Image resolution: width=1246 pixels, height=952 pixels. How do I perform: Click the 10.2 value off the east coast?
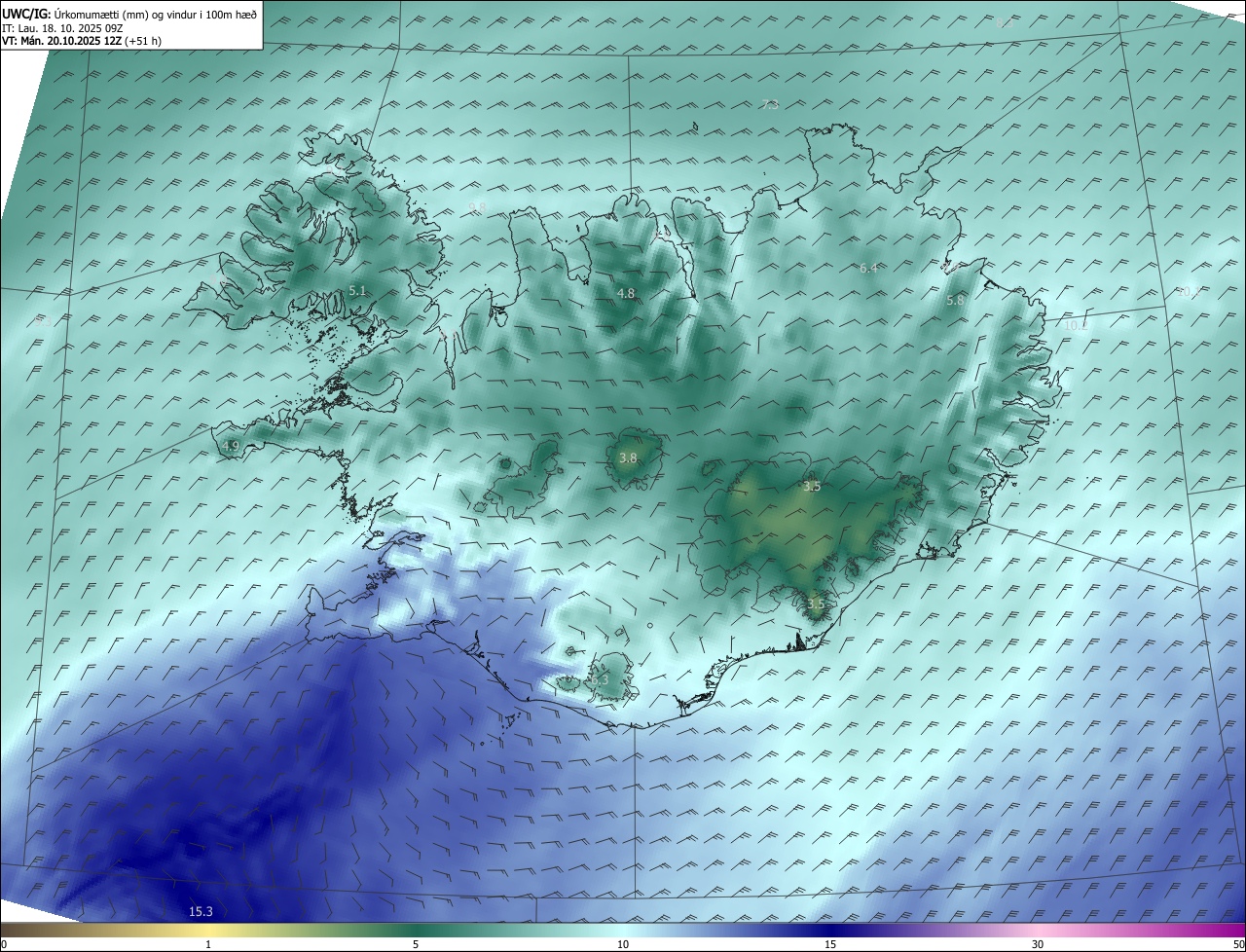[1074, 325]
